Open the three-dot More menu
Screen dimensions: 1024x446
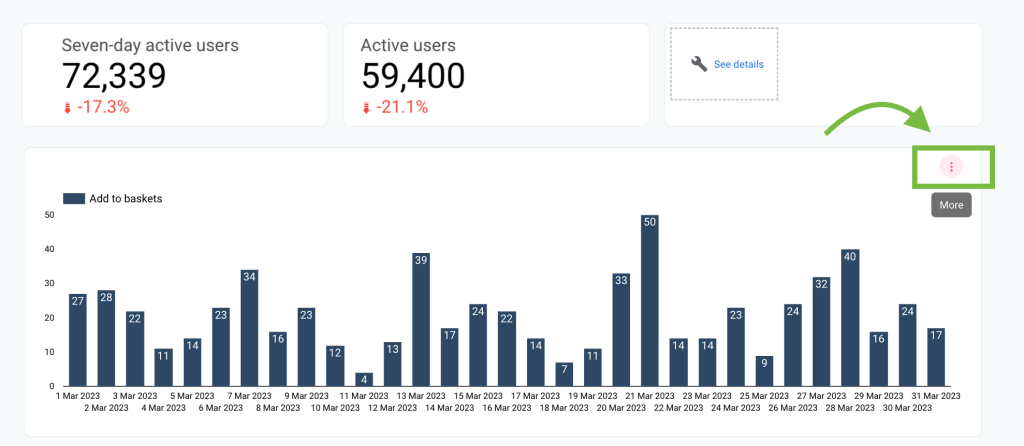pyautogui.click(x=951, y=167)
